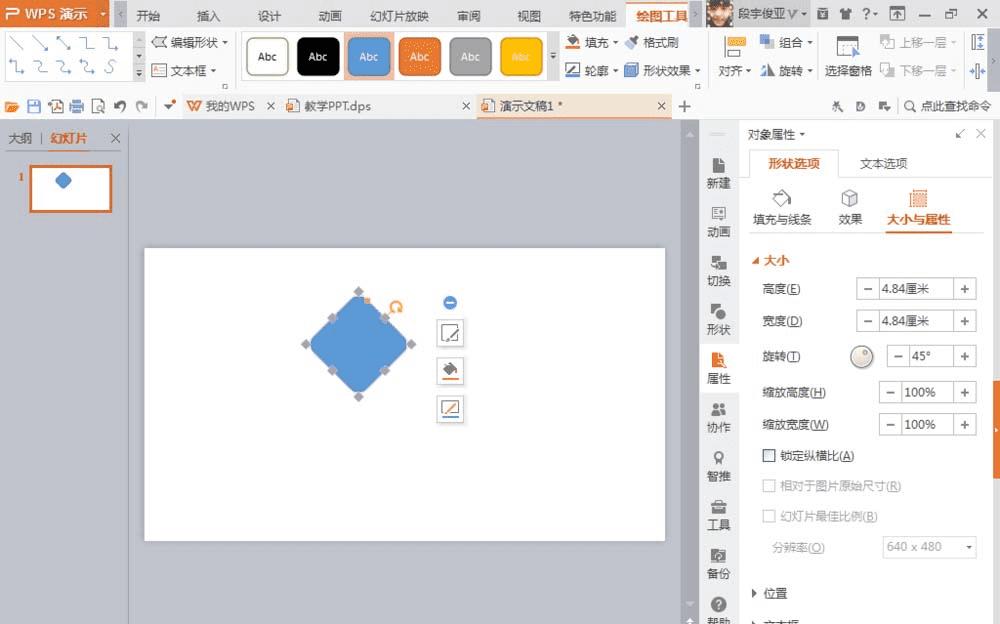Viewport: 1000px width, 624px height.
Task: Open 新建 in the side bar
Action: coord(718,173)
